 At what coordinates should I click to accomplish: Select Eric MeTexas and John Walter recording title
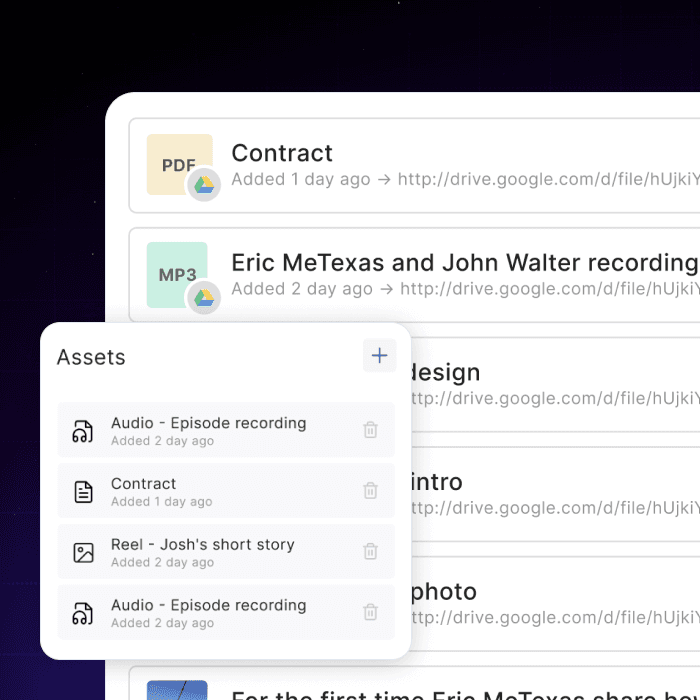point(465,263)
